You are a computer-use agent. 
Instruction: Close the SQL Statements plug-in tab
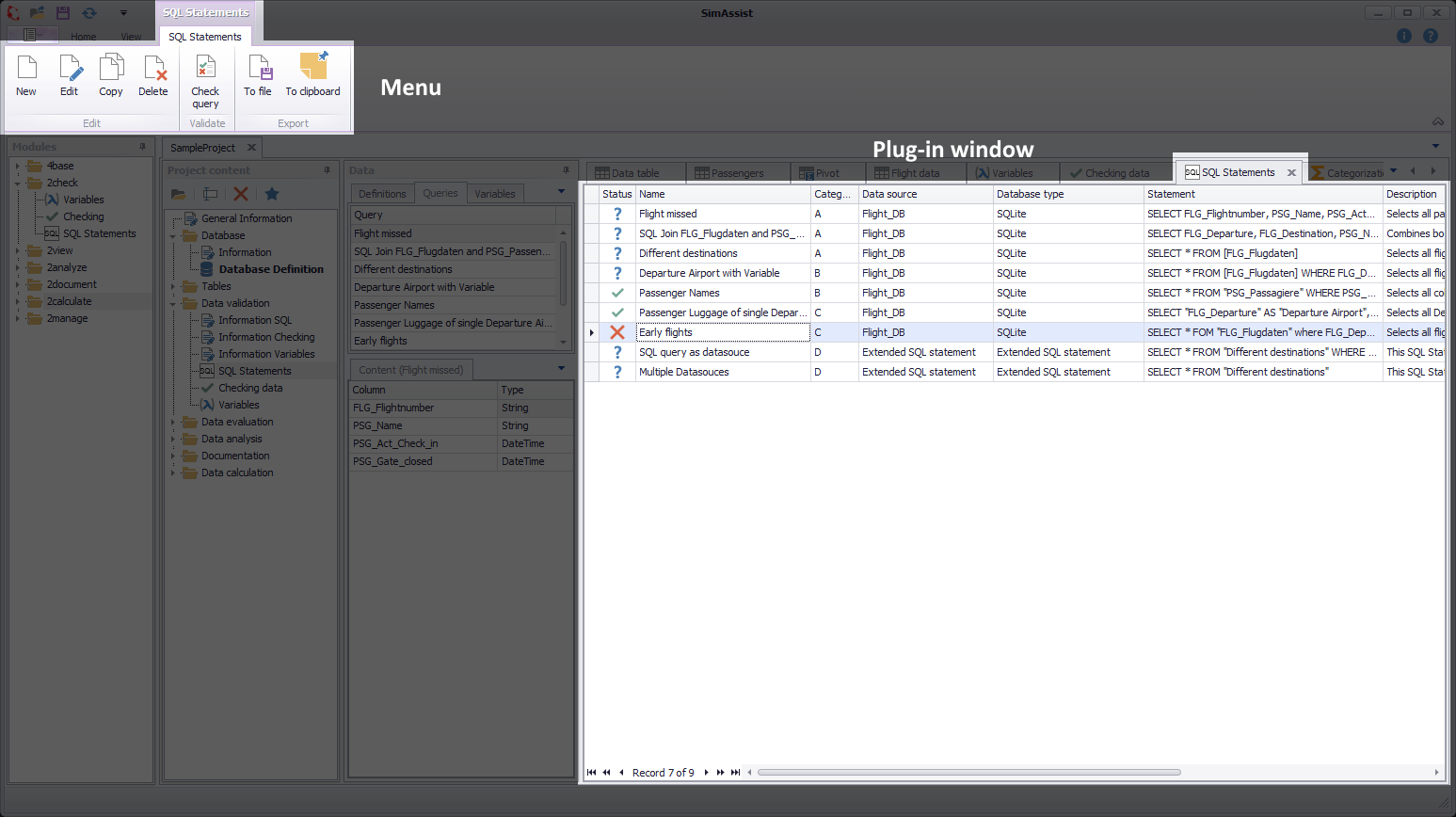pos(1291,173)
